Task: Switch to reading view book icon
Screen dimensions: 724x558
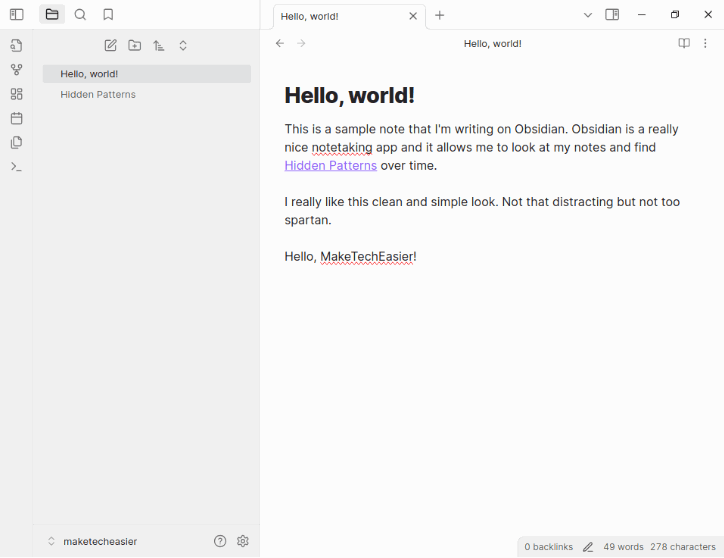Action: (x=684, y=43)
